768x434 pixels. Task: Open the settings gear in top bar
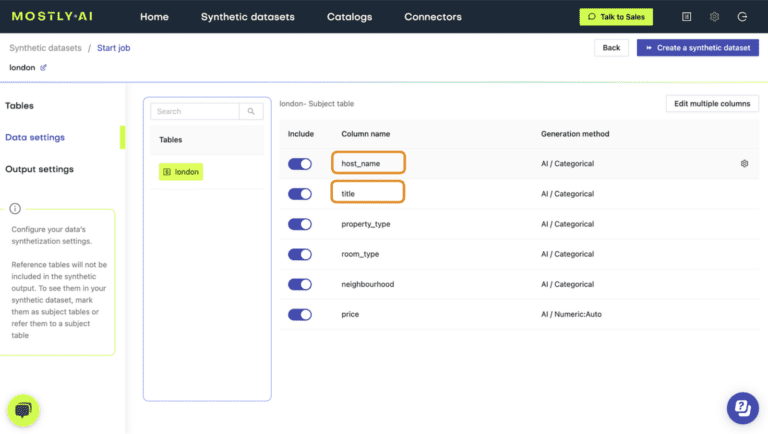(x=714, y=17)
